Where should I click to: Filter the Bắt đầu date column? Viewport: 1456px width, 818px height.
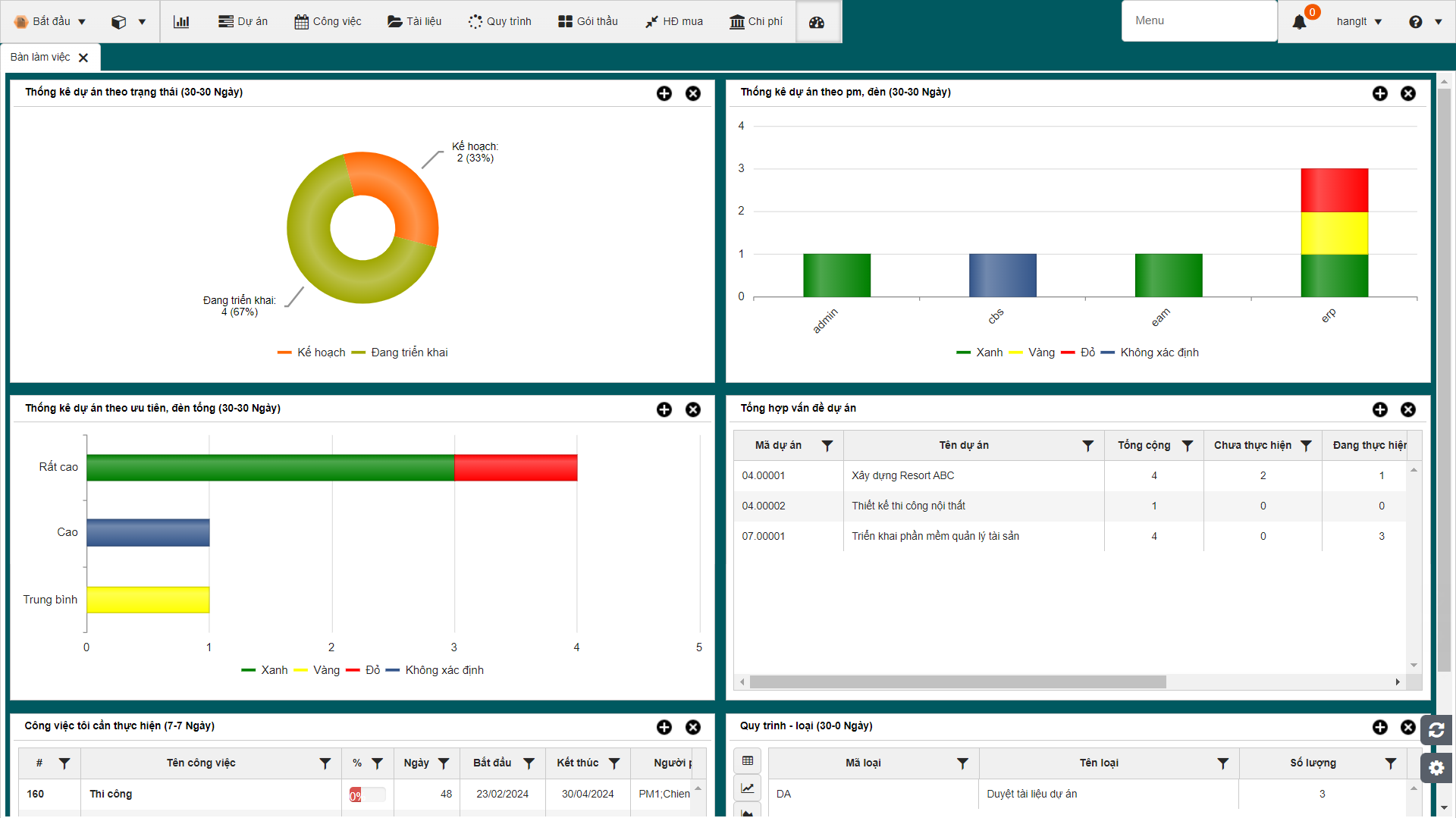pyautogui.click(x=529, y=763)
